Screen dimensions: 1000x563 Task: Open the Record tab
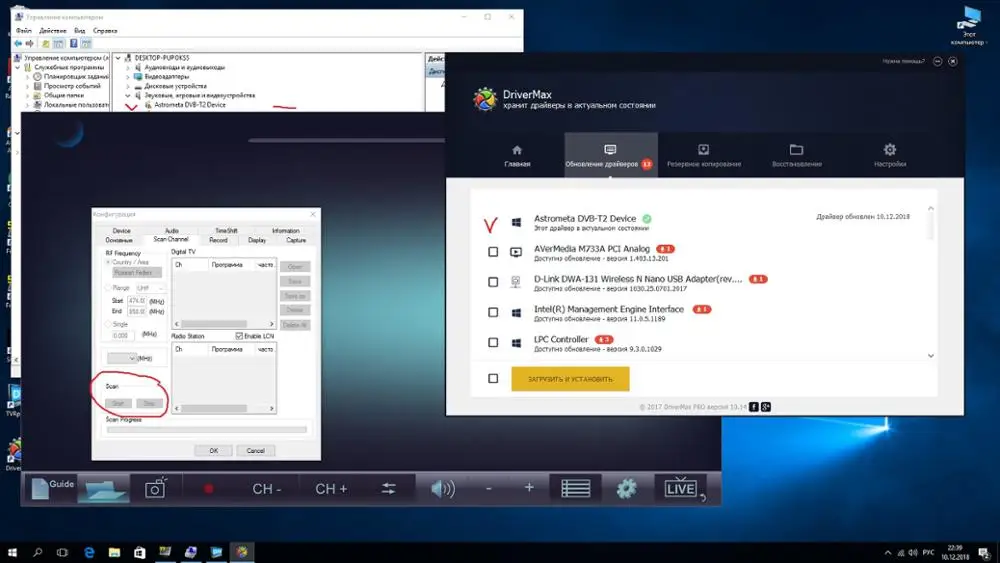click(218, 240)
